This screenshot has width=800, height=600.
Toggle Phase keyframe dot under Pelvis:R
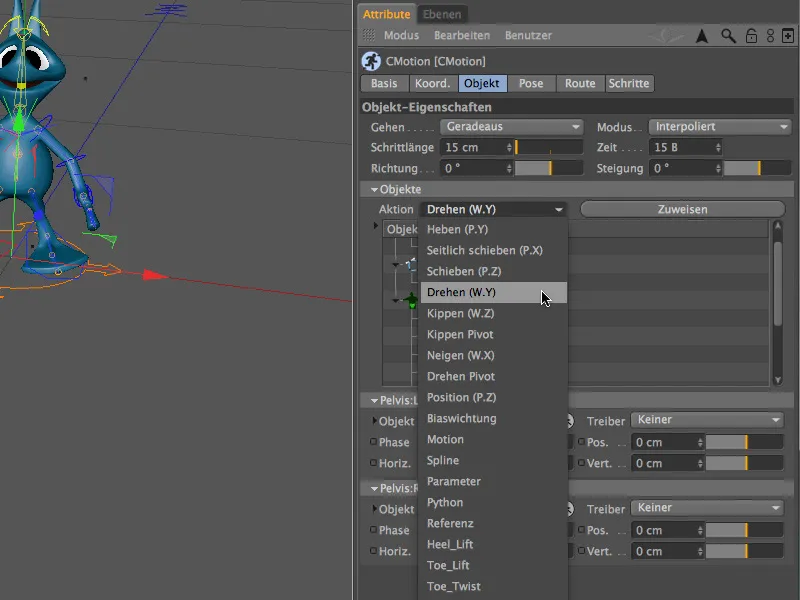tap(373, 530)
